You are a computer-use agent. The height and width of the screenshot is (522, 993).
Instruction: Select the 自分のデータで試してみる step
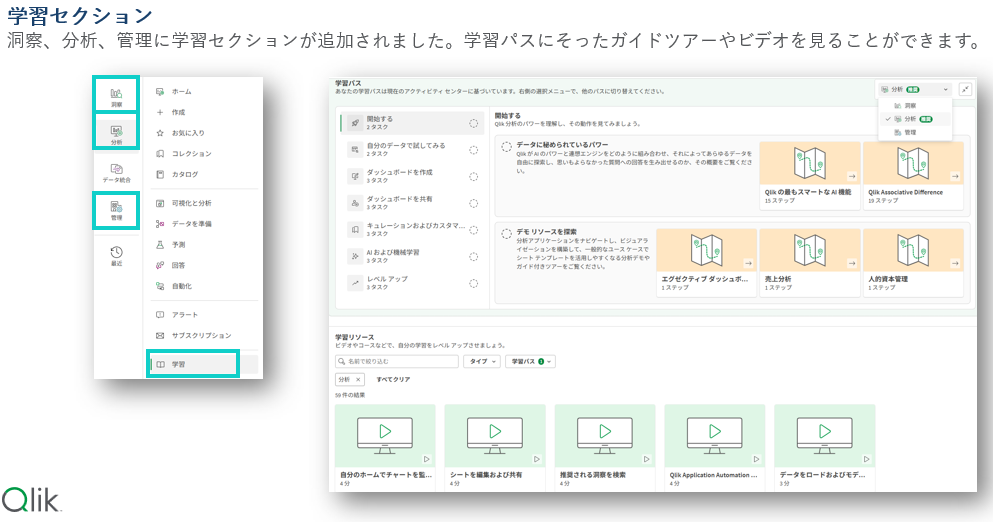coord(412,150)
